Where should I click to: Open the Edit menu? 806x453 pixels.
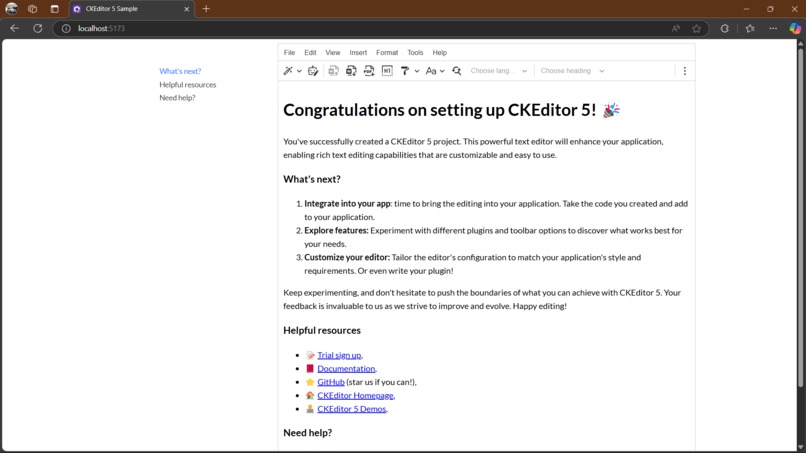310,52
